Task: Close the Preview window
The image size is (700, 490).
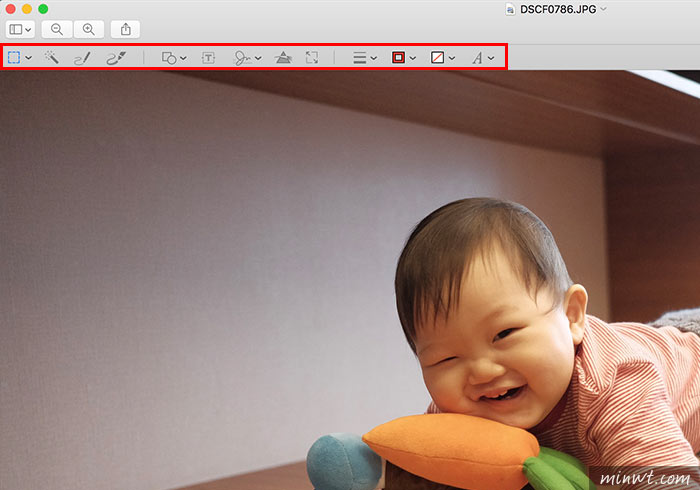Action: (10, 9)
